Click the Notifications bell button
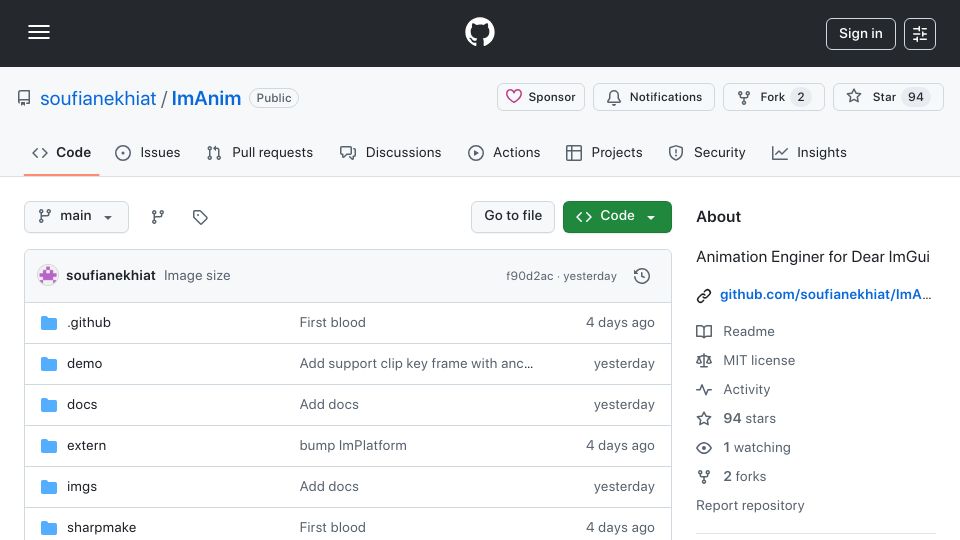Screen dimensions: 960x540 coord(653,97)
